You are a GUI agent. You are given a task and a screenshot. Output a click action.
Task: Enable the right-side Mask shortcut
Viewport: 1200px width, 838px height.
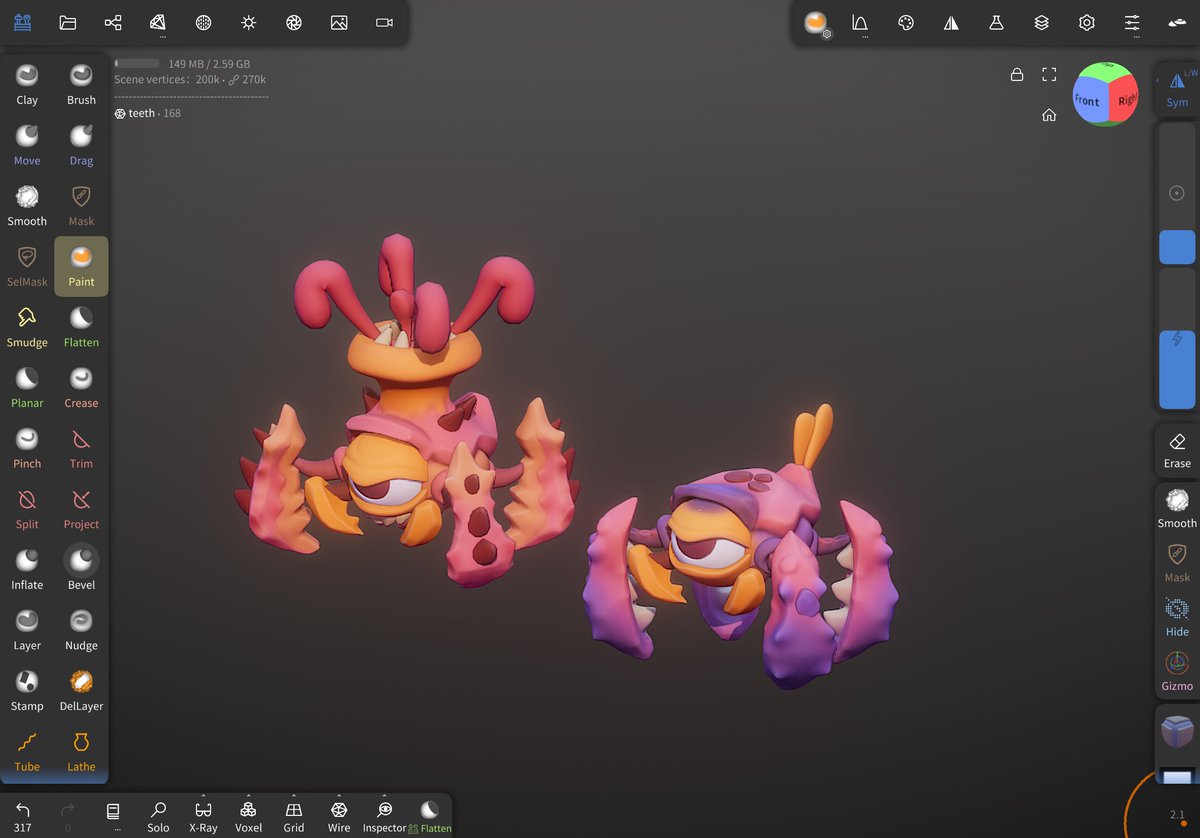click(1177, 563)
